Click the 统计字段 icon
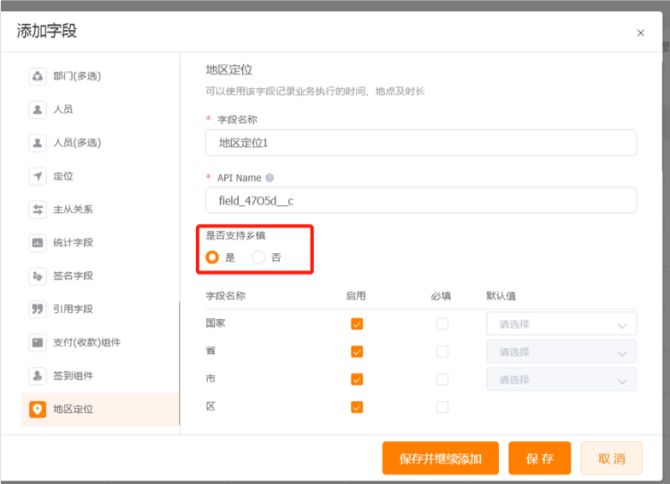This screenshot has height=484, width=670. tap(37, 242)
